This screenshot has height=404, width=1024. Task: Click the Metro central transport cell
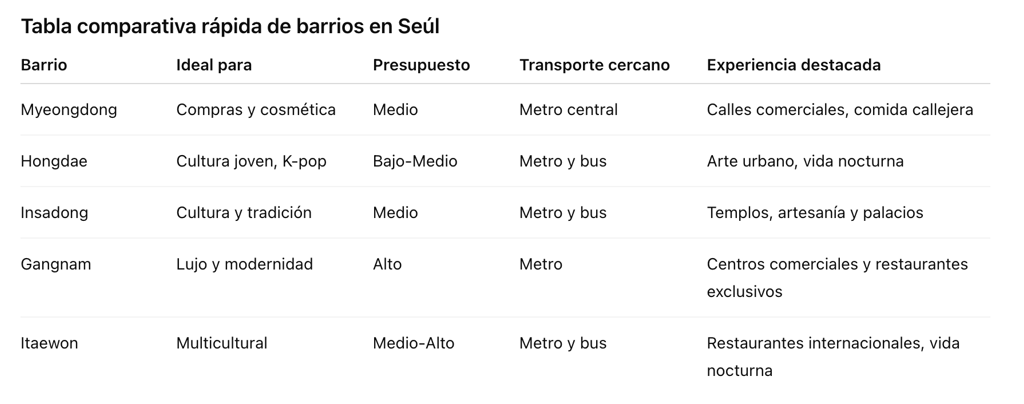568,110
